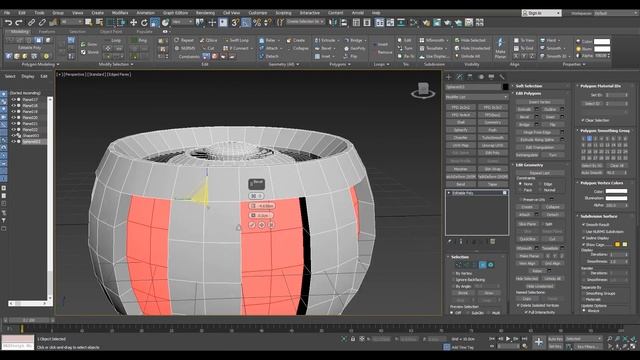This screenshot has width=640, height=360.
Task: Activate the Select and Scale tool
Action: (x=155, y=22)
